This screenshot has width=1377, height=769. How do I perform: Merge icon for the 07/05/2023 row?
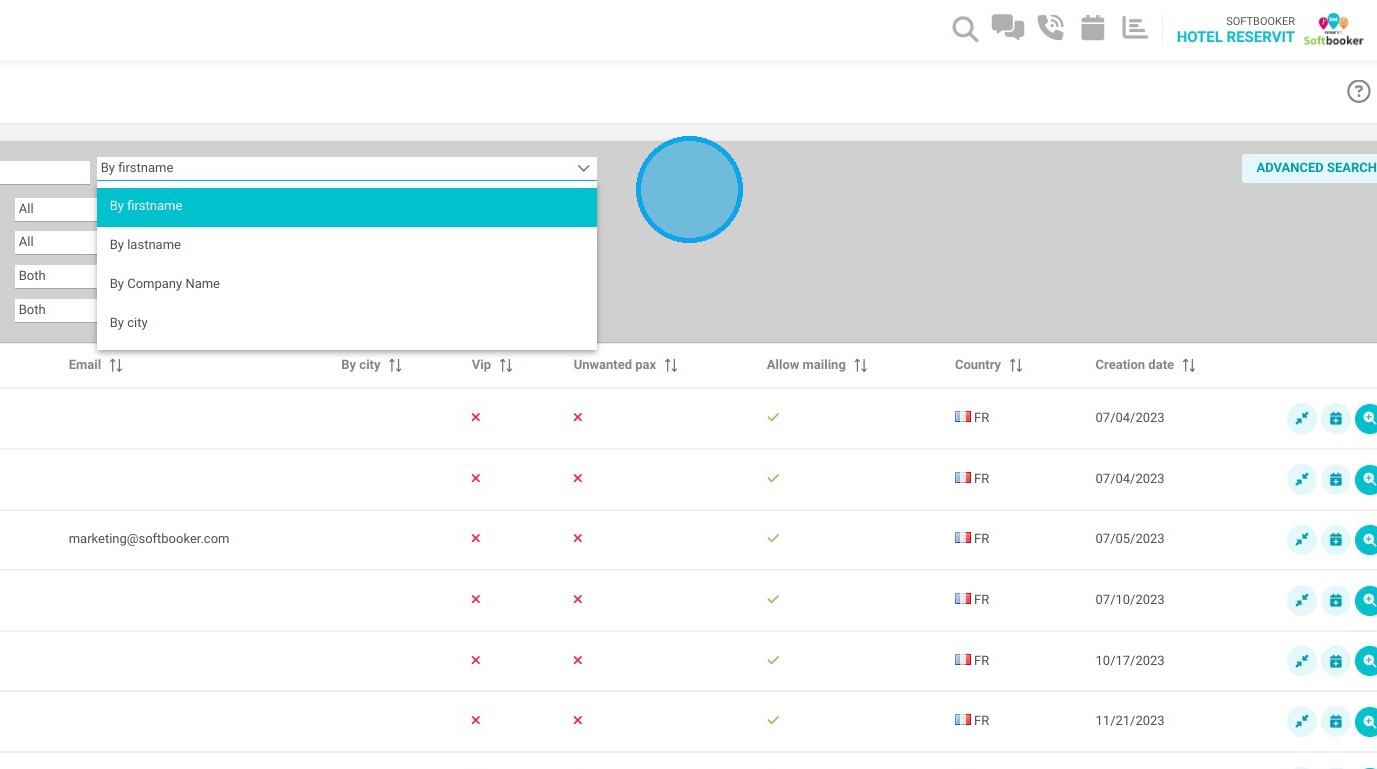(x=1302, y=540)
